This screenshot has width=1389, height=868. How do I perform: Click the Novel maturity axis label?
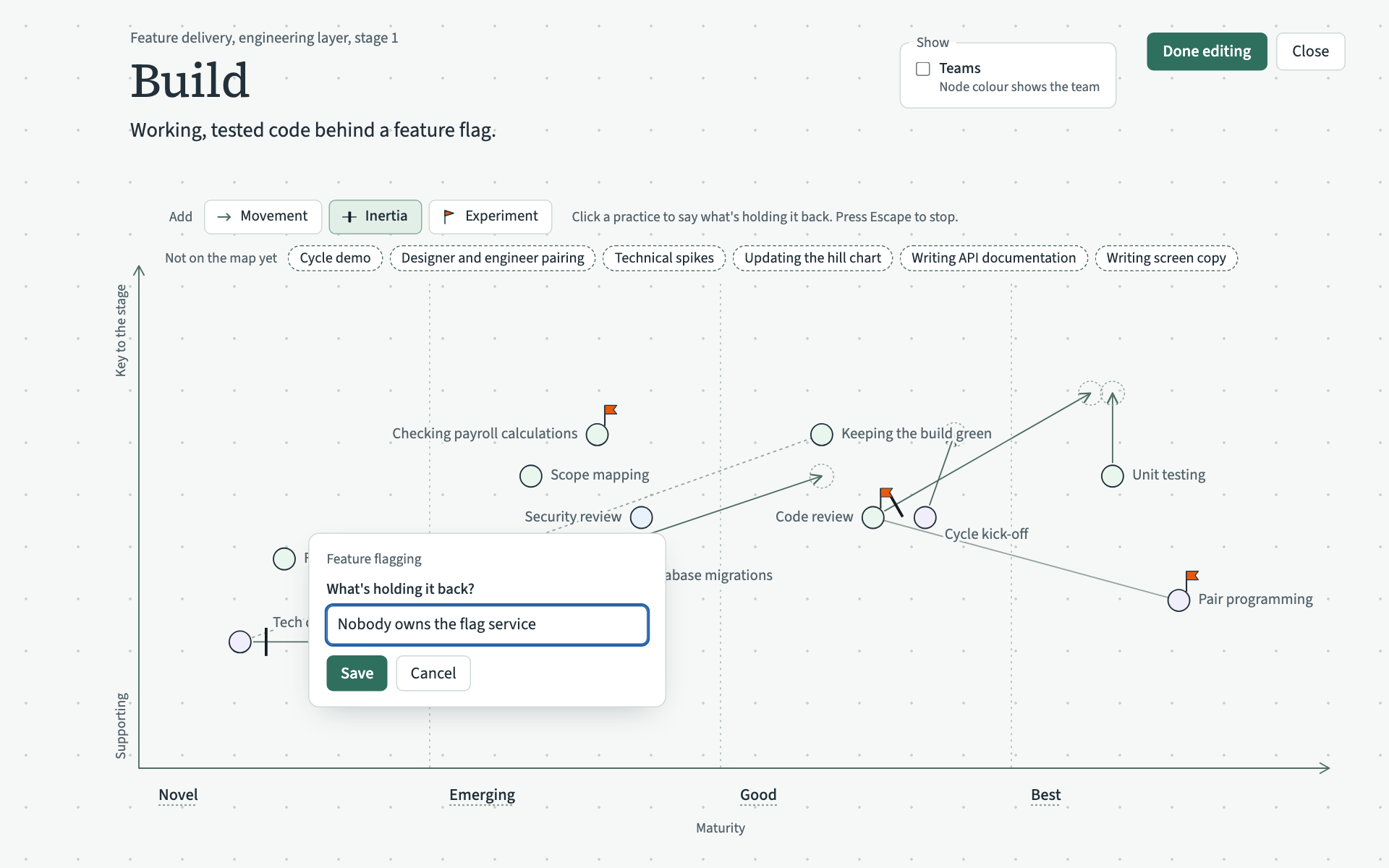tap(178, 795)
